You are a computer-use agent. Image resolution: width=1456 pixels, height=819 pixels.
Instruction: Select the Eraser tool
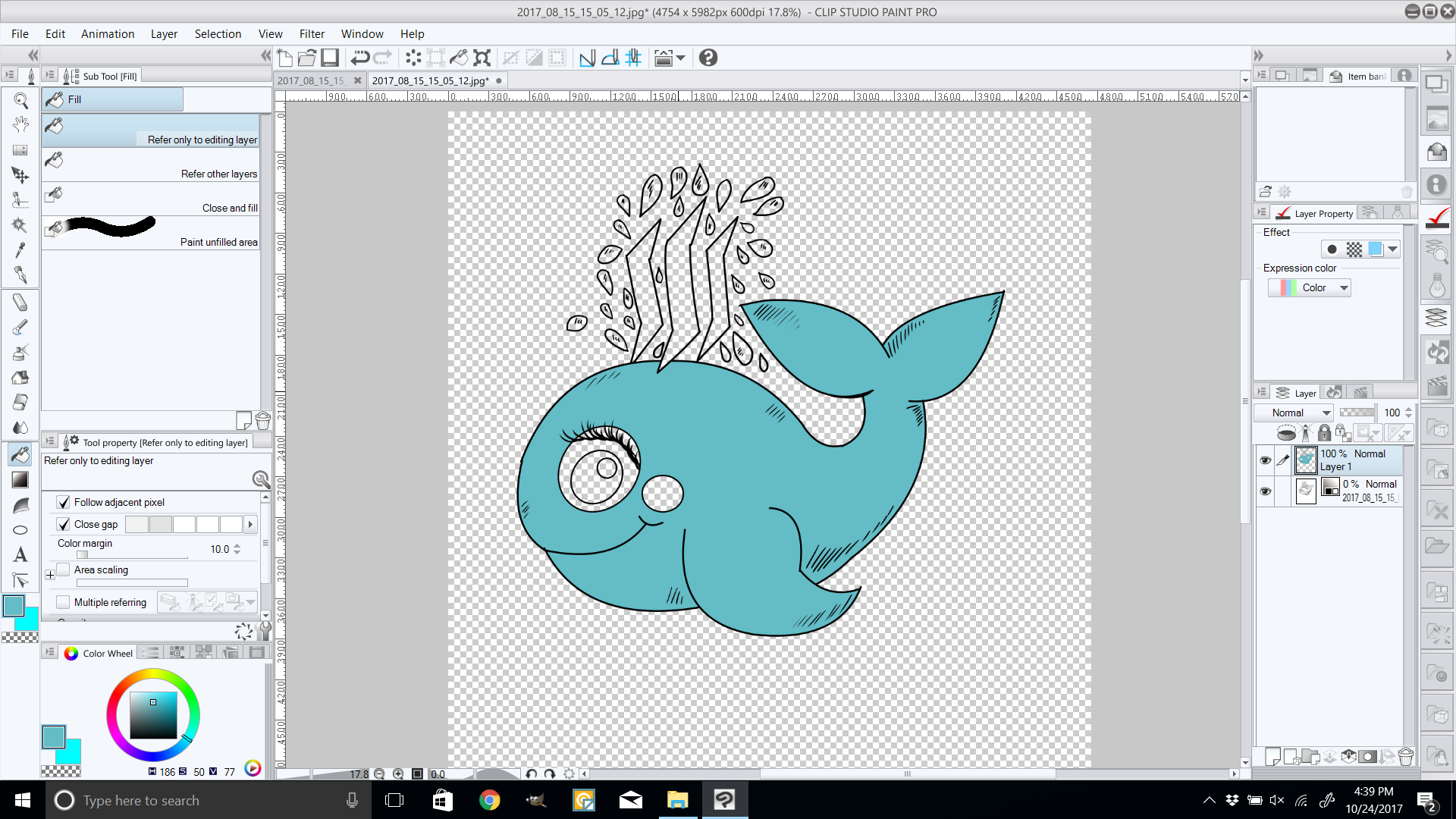tap(20, 403)
